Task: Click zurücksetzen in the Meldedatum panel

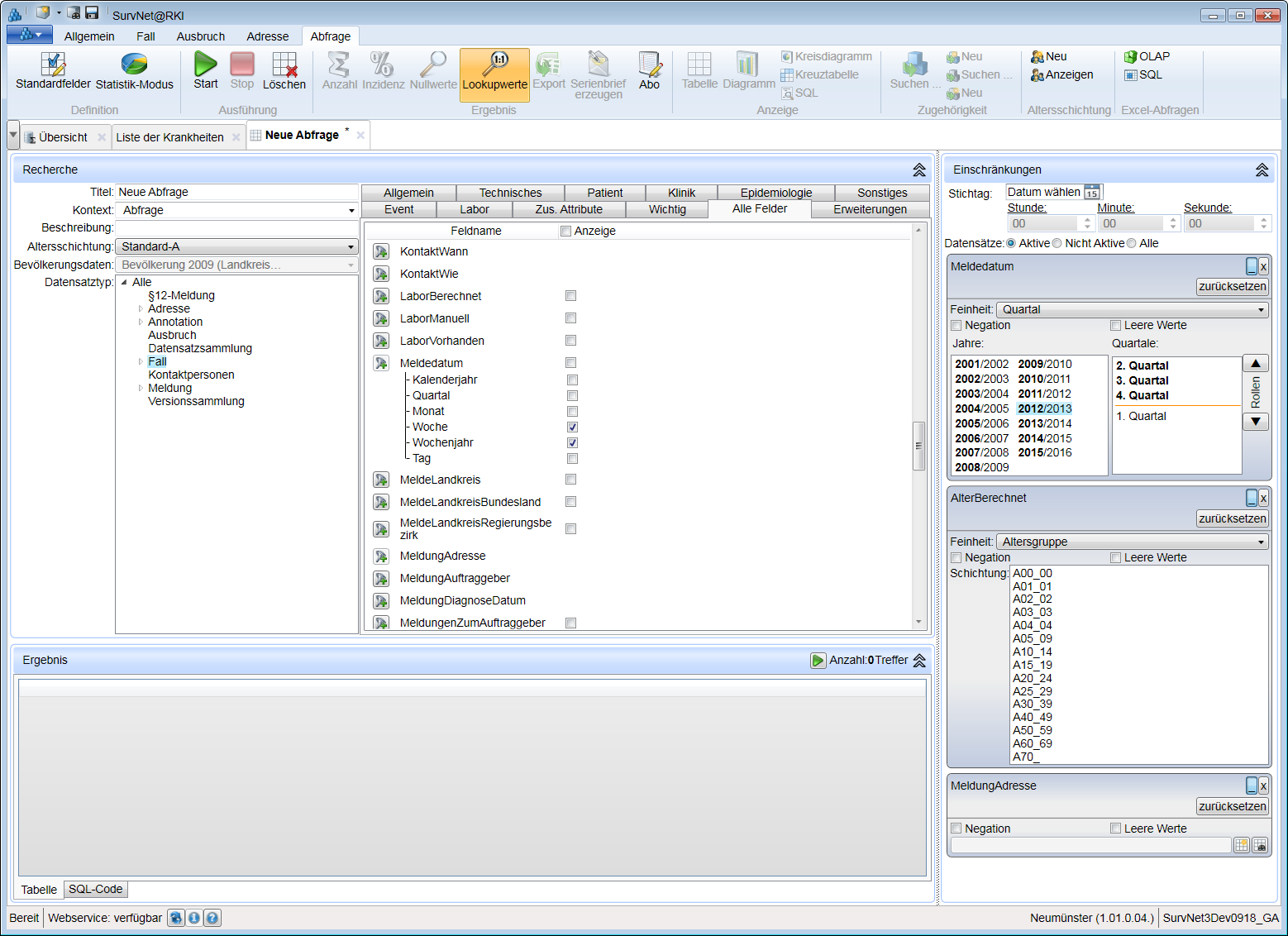Action: point(1232,287)
